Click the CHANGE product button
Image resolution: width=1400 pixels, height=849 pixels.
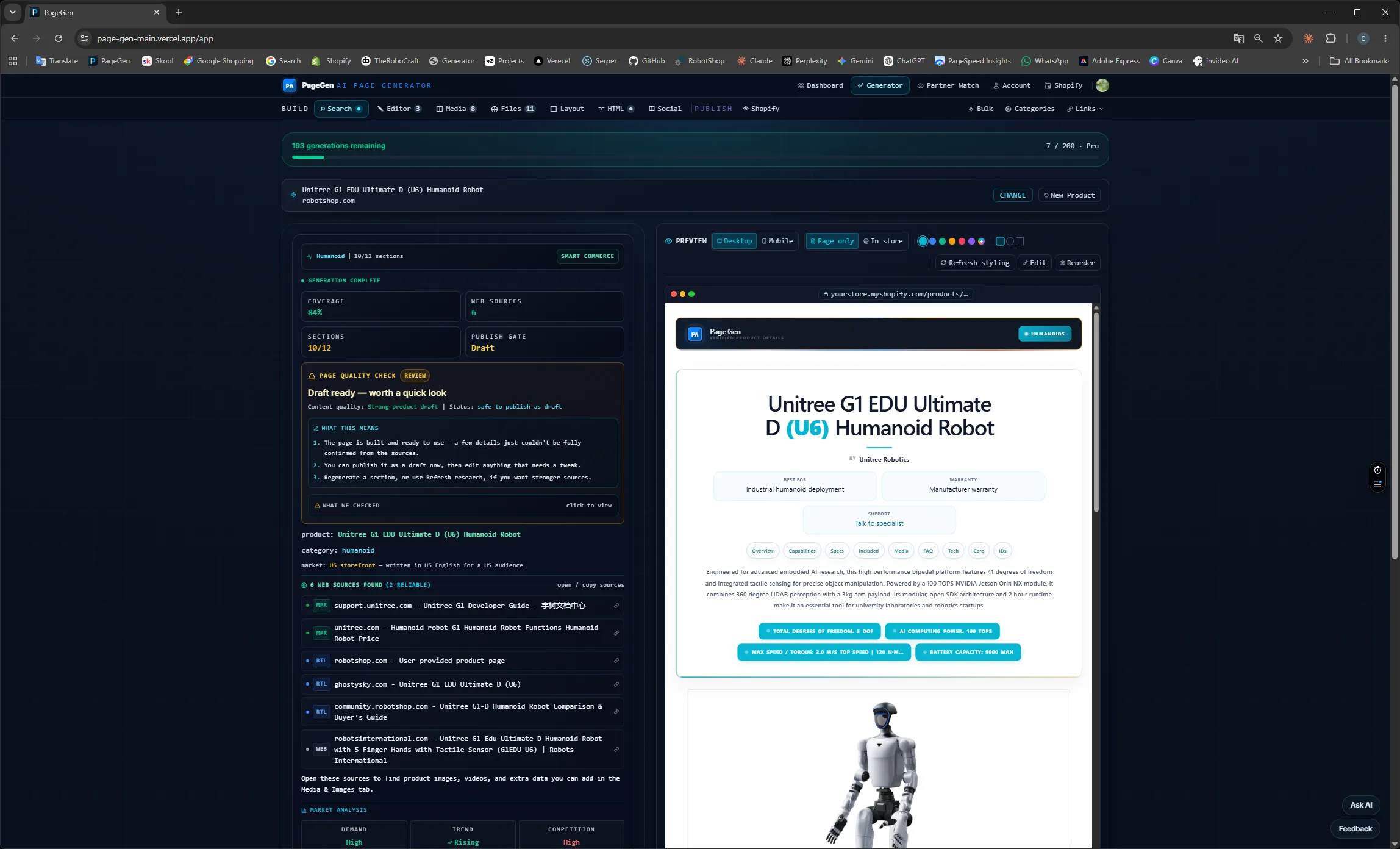[1013, 195]
